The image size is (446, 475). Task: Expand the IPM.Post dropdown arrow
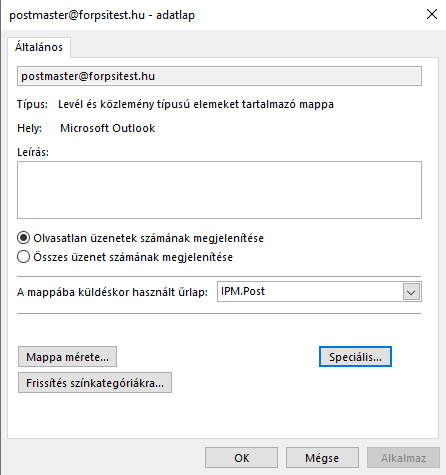[x=411, y=292]
